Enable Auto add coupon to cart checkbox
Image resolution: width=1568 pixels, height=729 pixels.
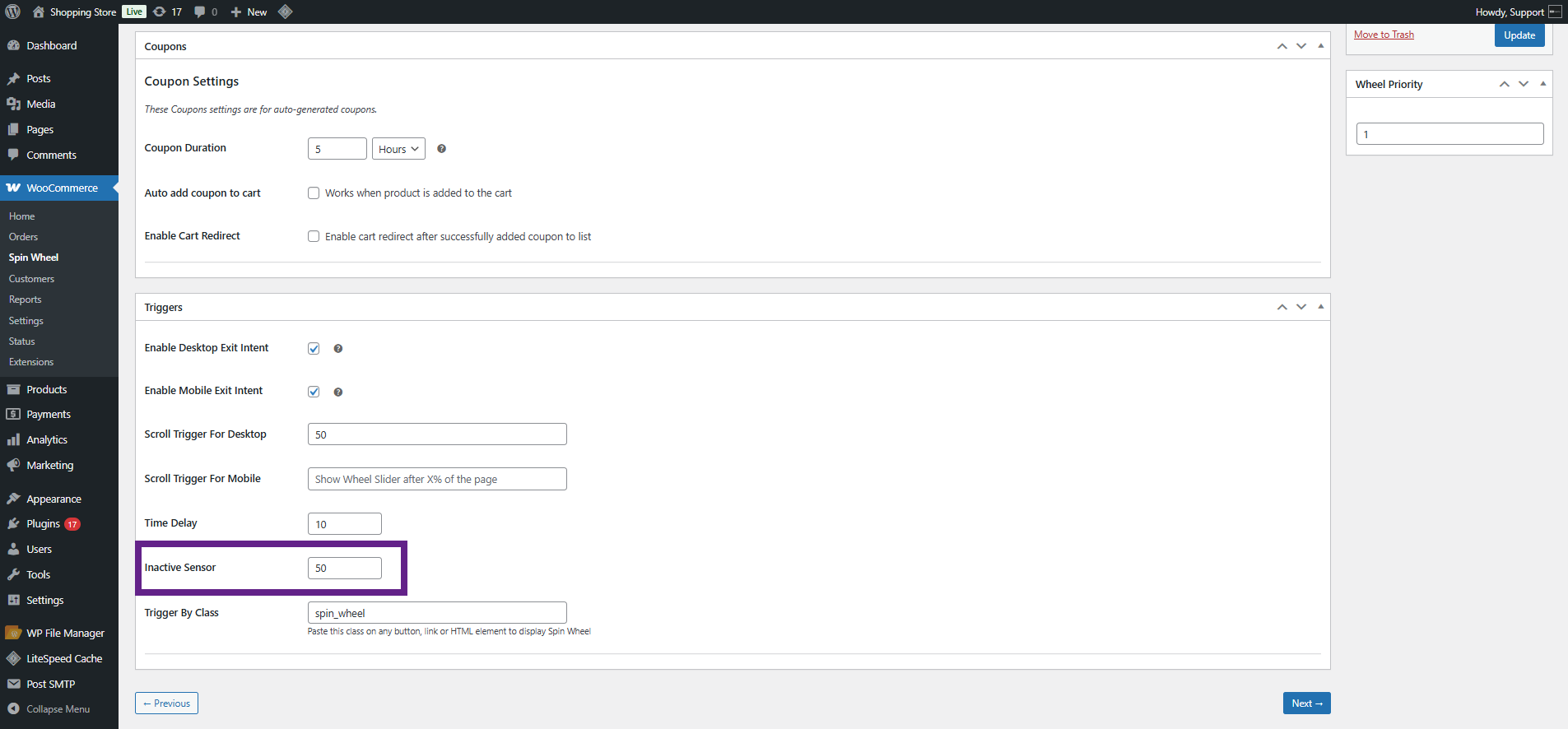pos(314,193)
